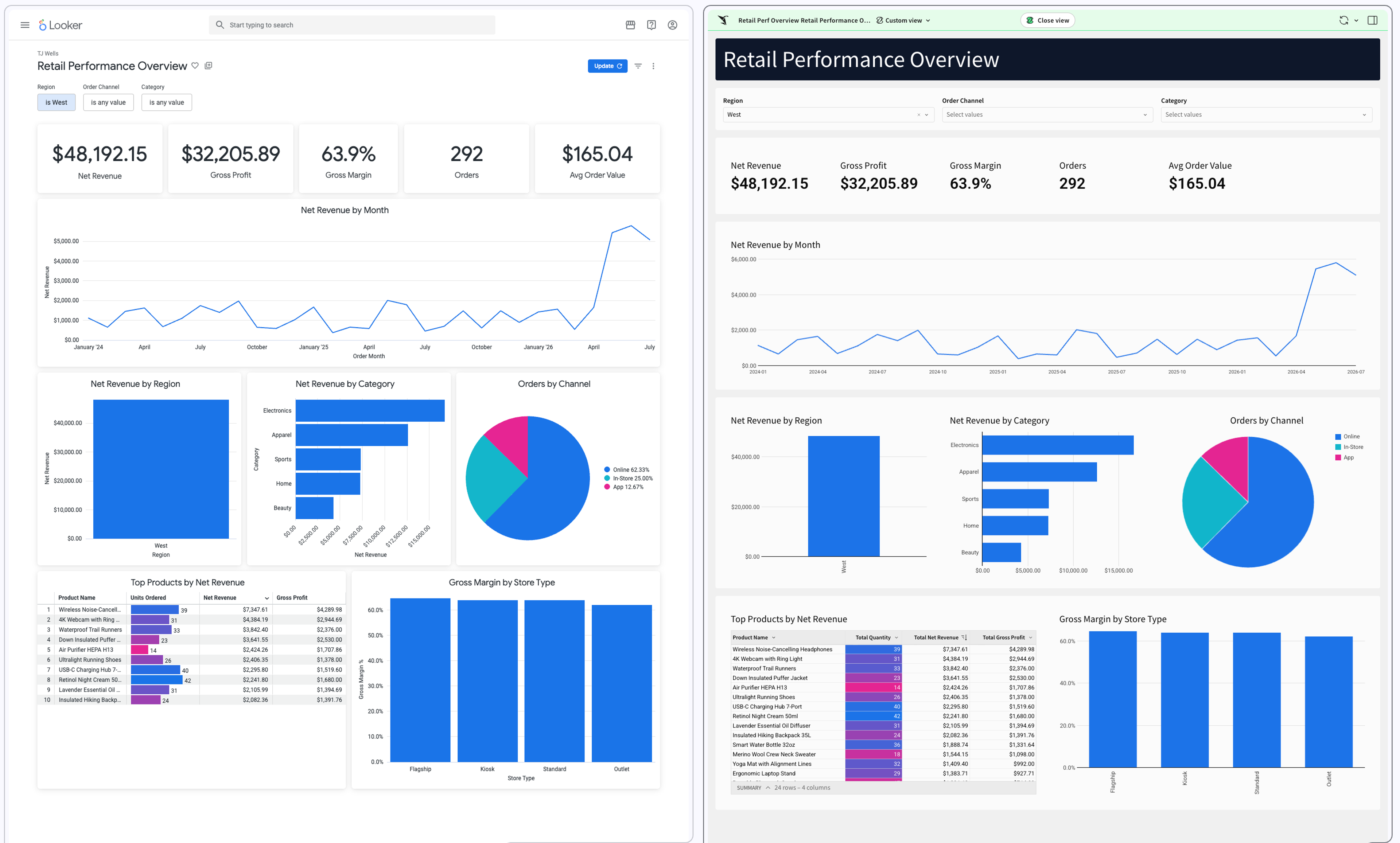Click Online legend swatch in Sigma pie chart
The image size is (1400, 843).
(1338, 437)
